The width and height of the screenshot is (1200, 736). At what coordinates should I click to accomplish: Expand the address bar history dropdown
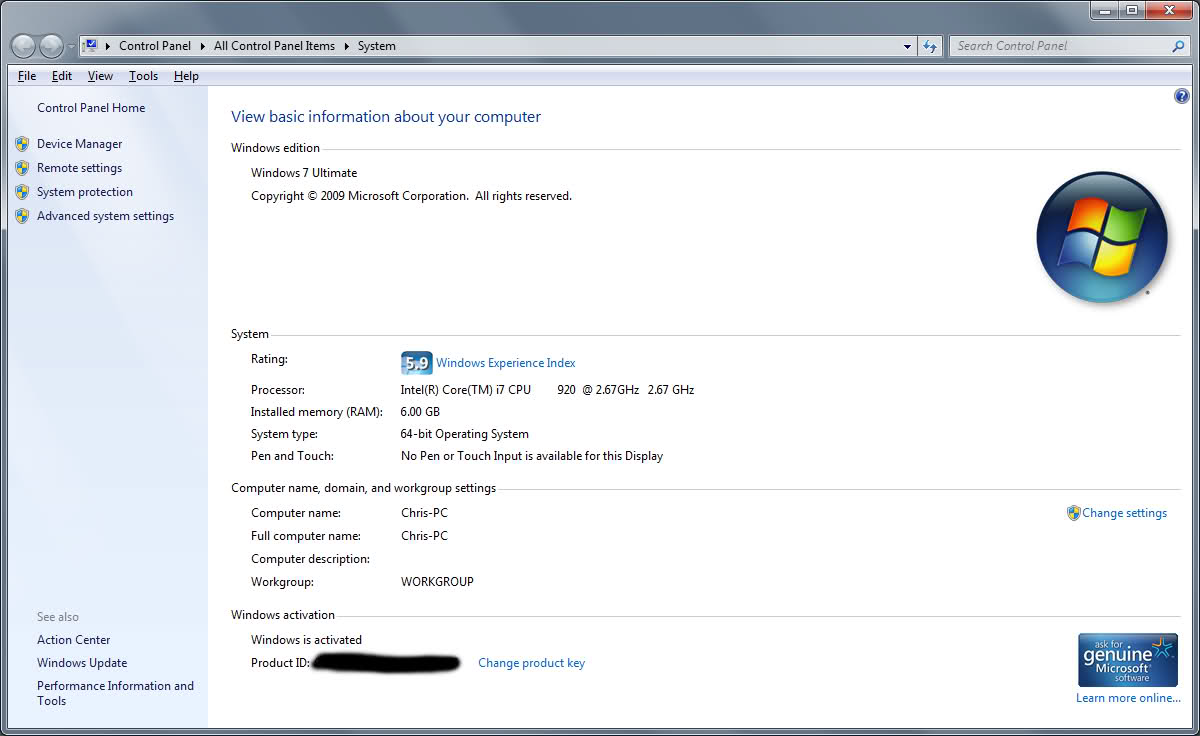click(907, 46)
